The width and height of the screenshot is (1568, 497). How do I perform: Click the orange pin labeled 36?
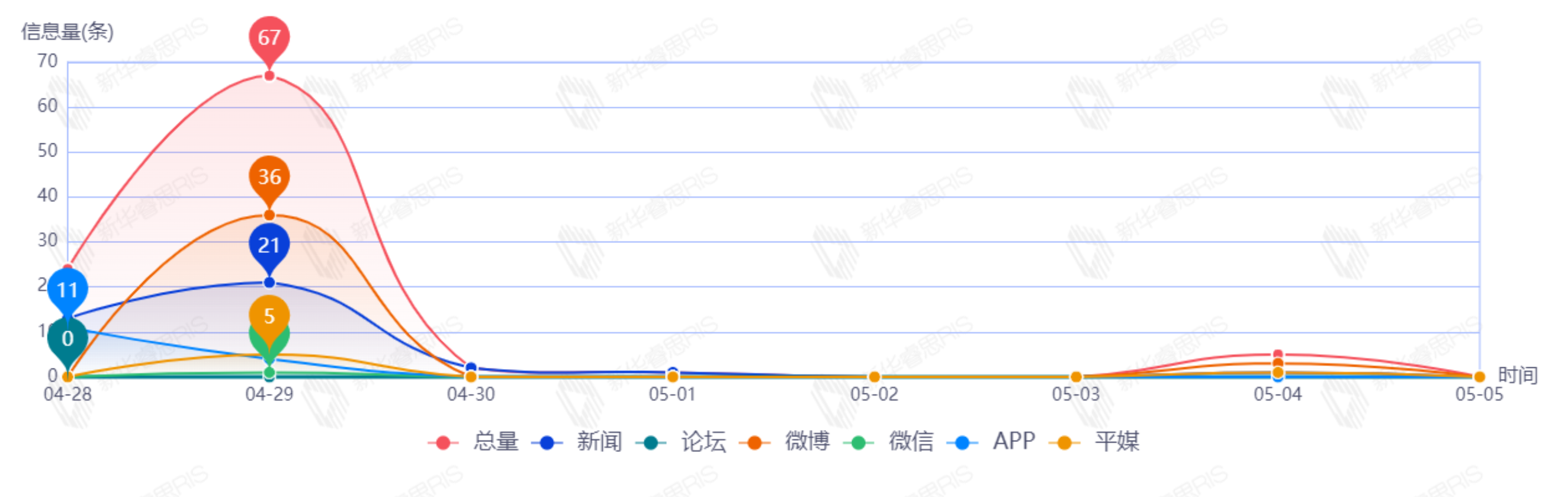click(x=269, y=177)
